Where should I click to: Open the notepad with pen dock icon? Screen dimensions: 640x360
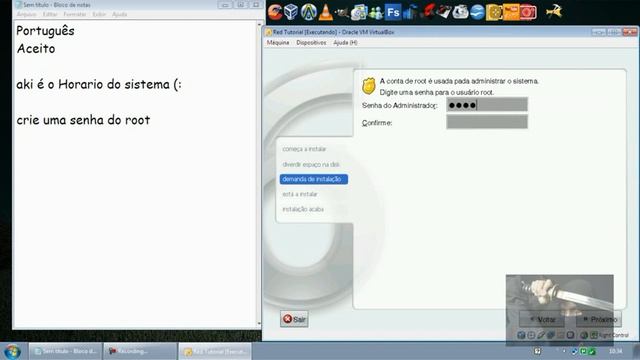[443, 12]
